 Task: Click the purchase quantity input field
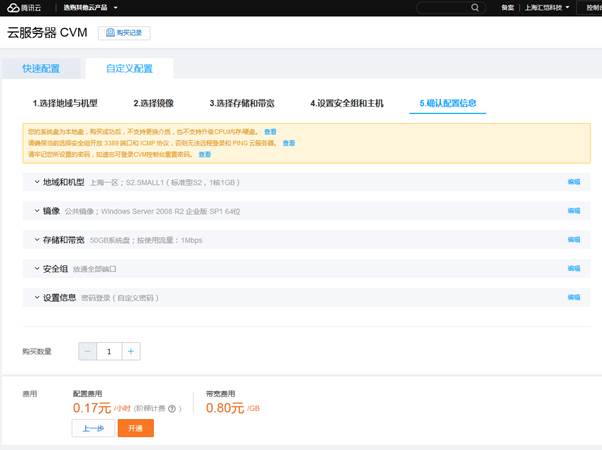click(109, 351)
